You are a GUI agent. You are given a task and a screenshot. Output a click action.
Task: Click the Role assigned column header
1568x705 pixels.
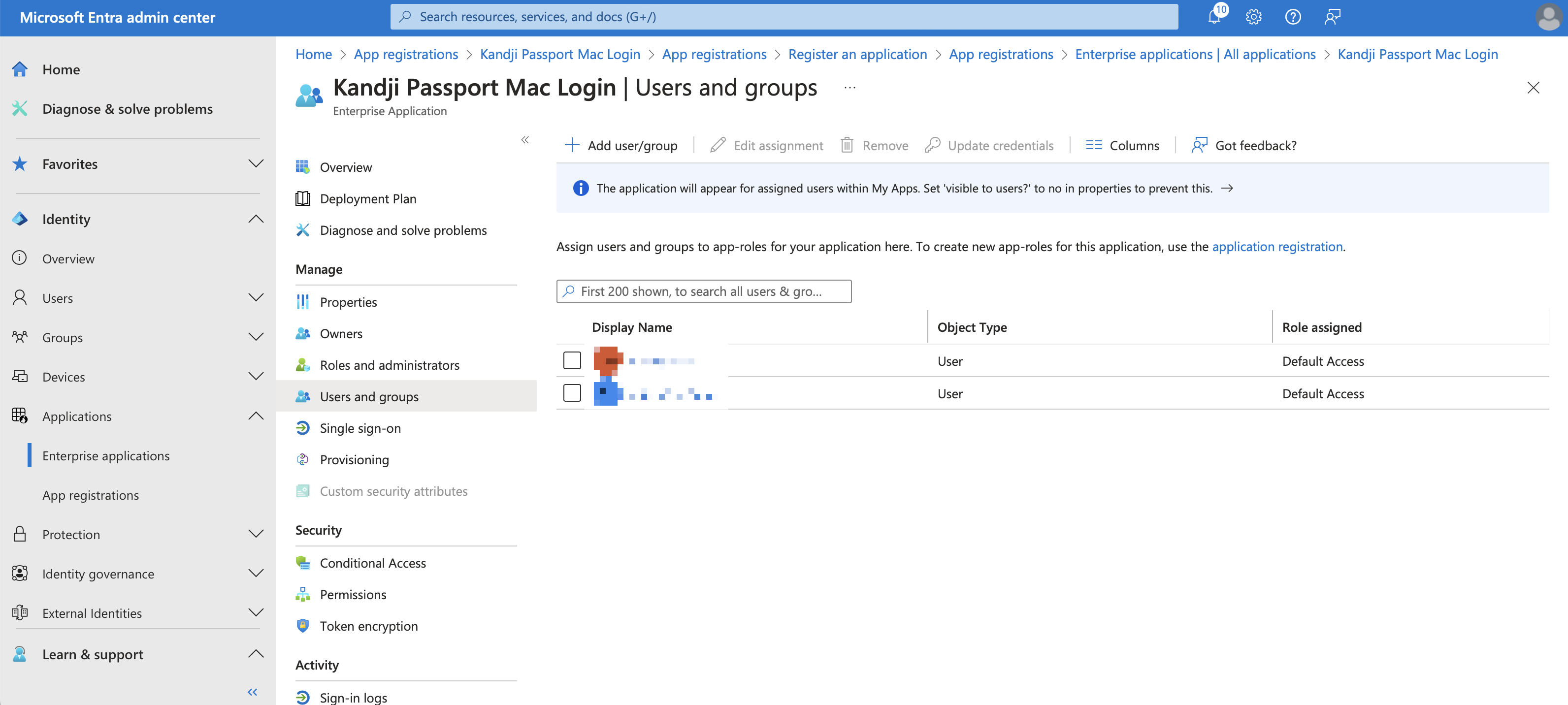pos(1321,327)
